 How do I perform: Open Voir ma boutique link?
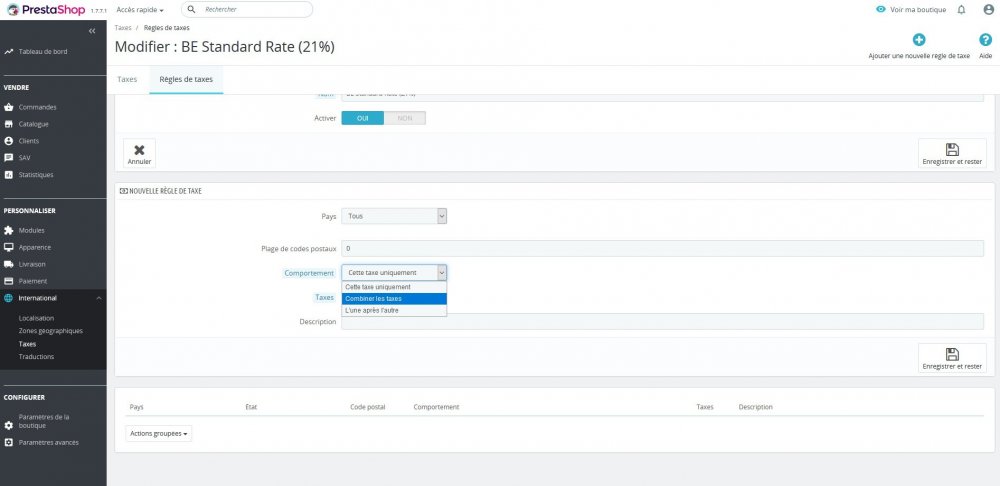click(918, 10)
